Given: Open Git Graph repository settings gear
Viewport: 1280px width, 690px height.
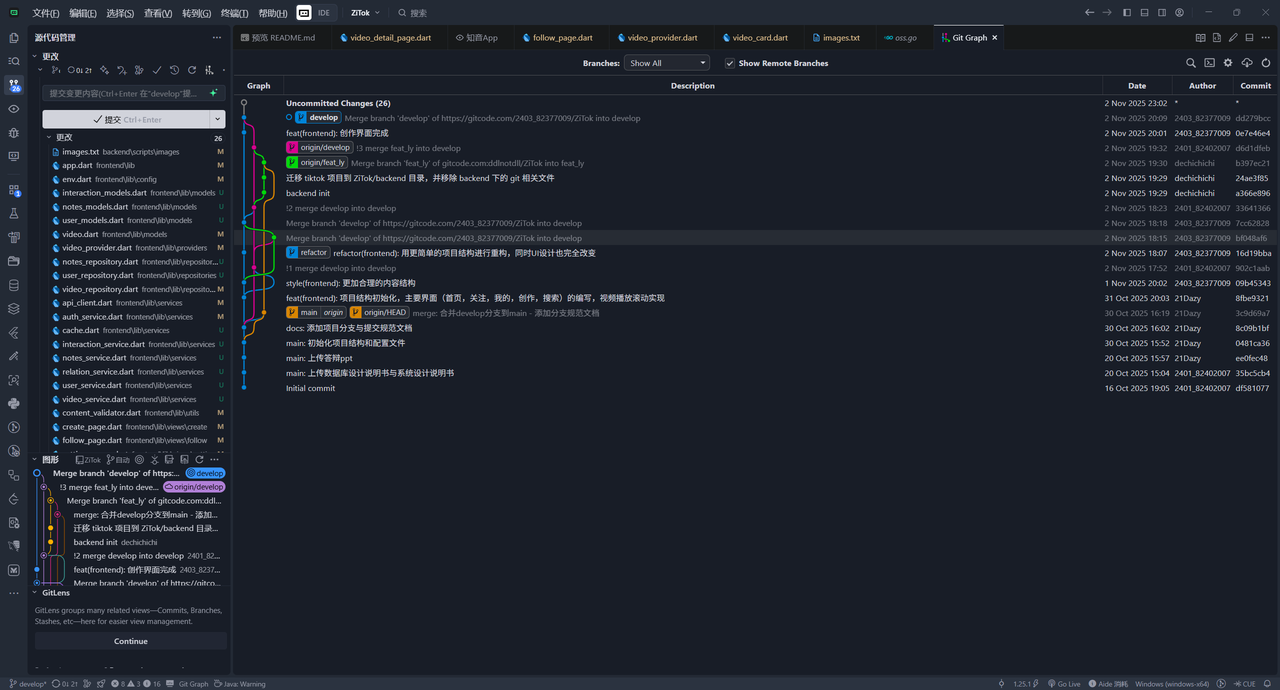Looking at the screenshot, I should click(1228, 63).
